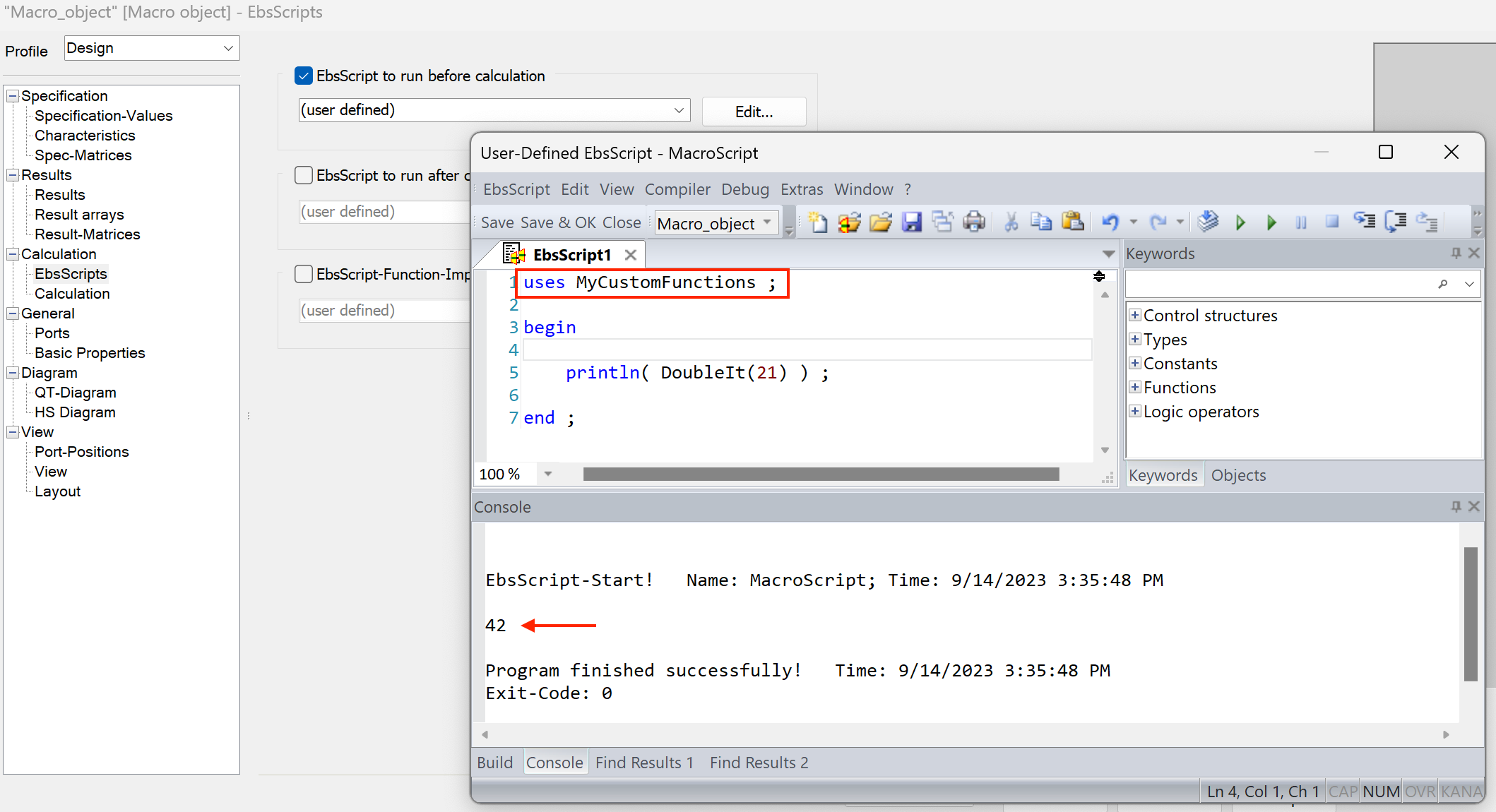
Task: Click the Pause execution icon
Action: [x=1301, y=222]
